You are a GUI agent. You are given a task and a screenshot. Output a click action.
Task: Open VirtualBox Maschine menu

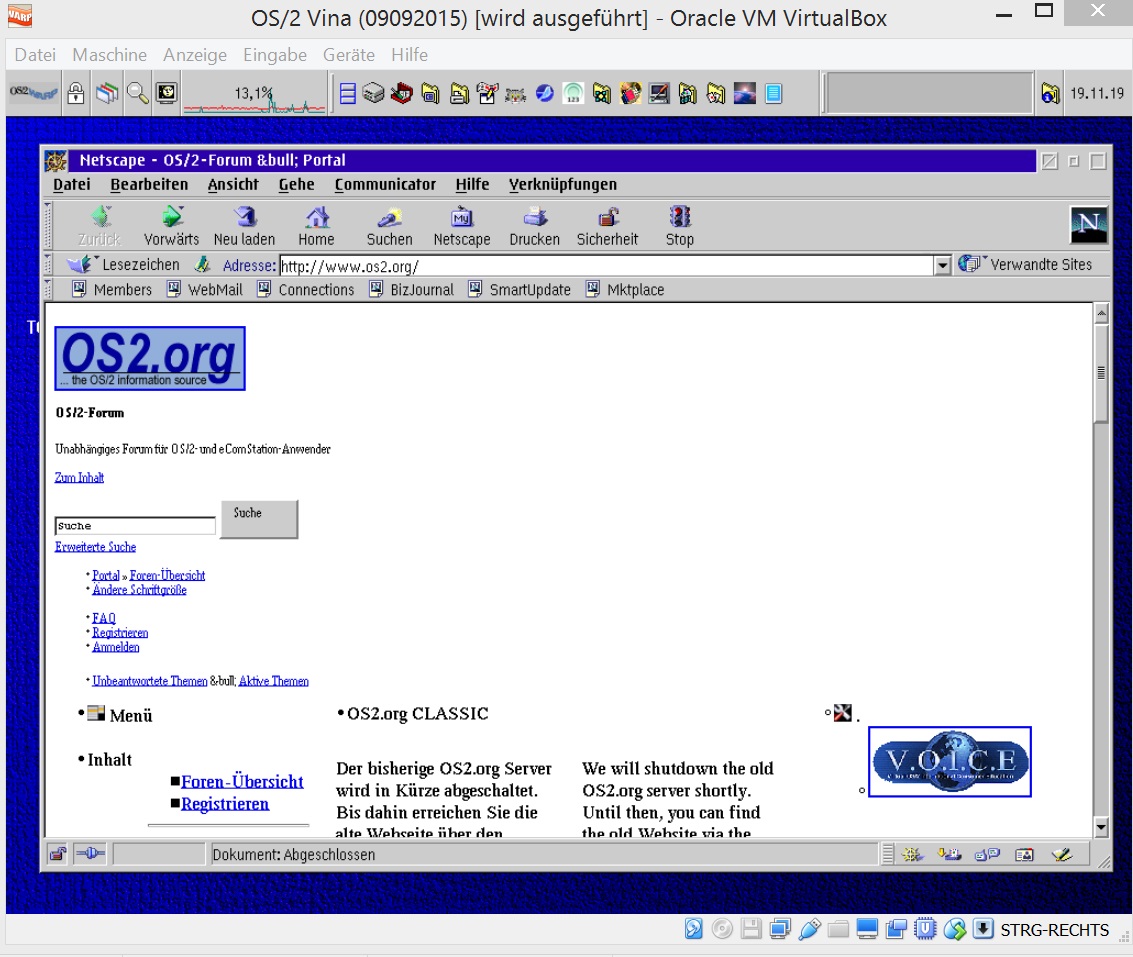[110, 55]
